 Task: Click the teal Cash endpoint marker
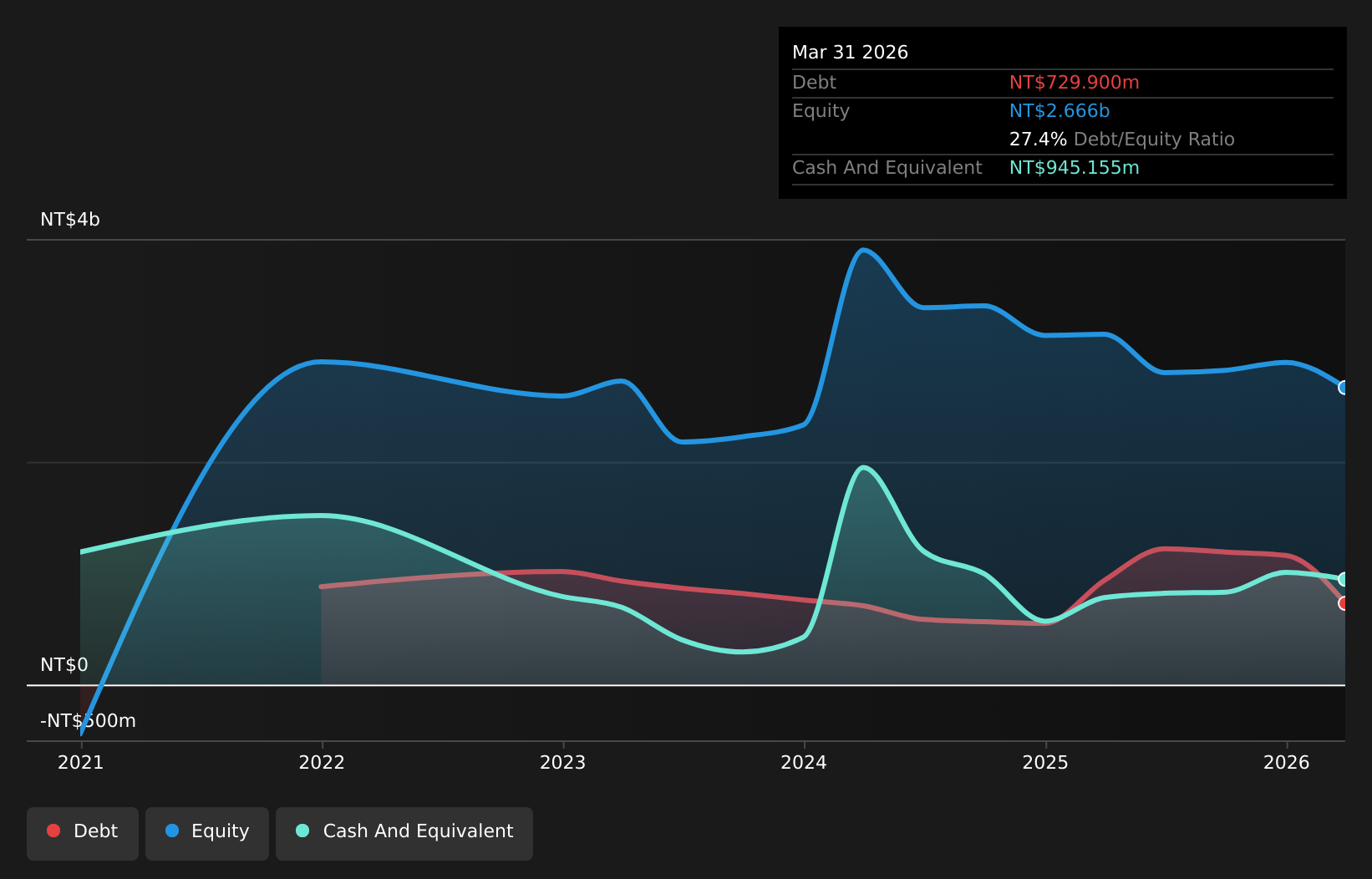pos(1344,579)
